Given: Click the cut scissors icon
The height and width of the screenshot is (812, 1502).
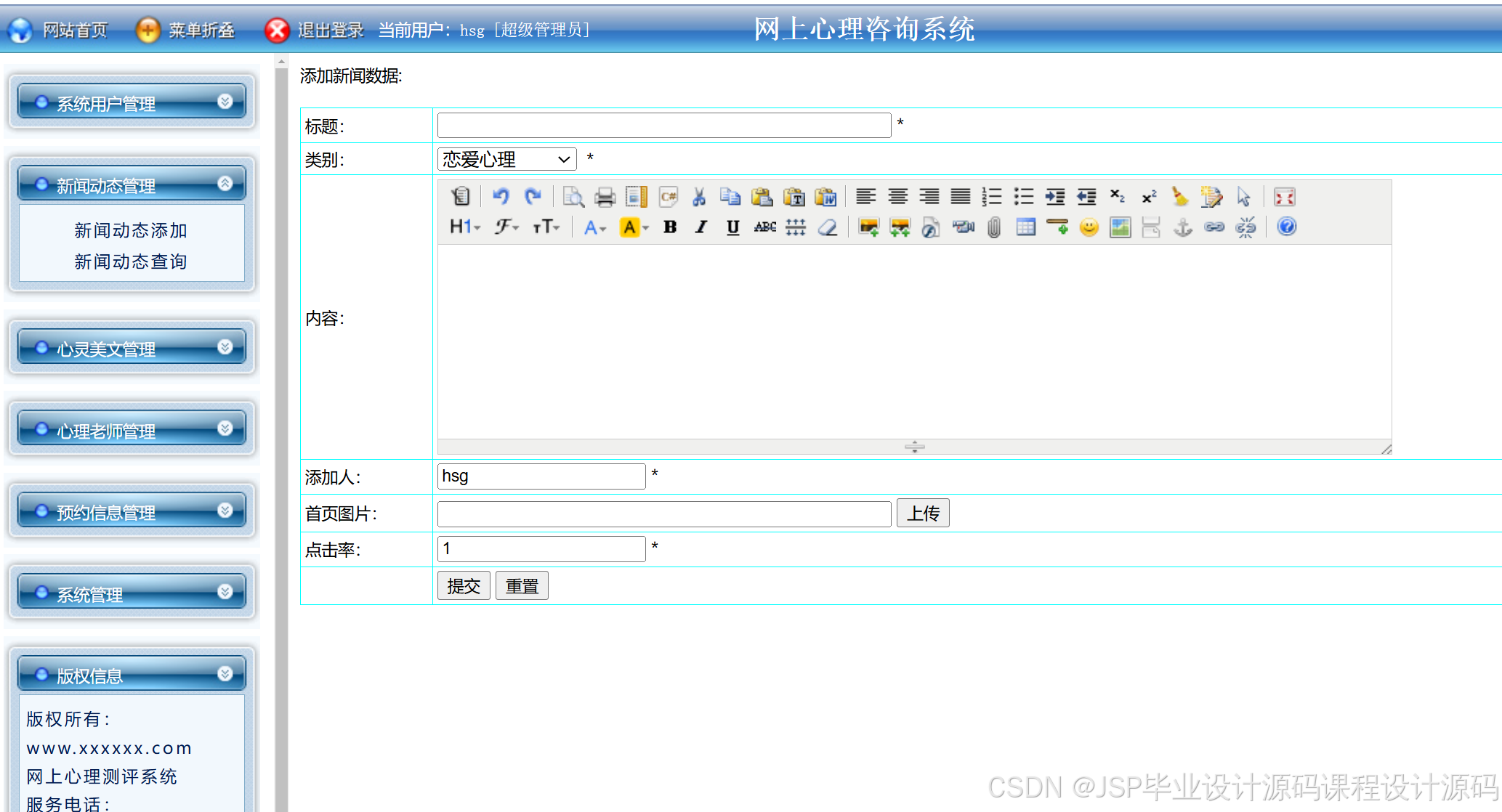Looking at the screenshot, I should point(699,197).
